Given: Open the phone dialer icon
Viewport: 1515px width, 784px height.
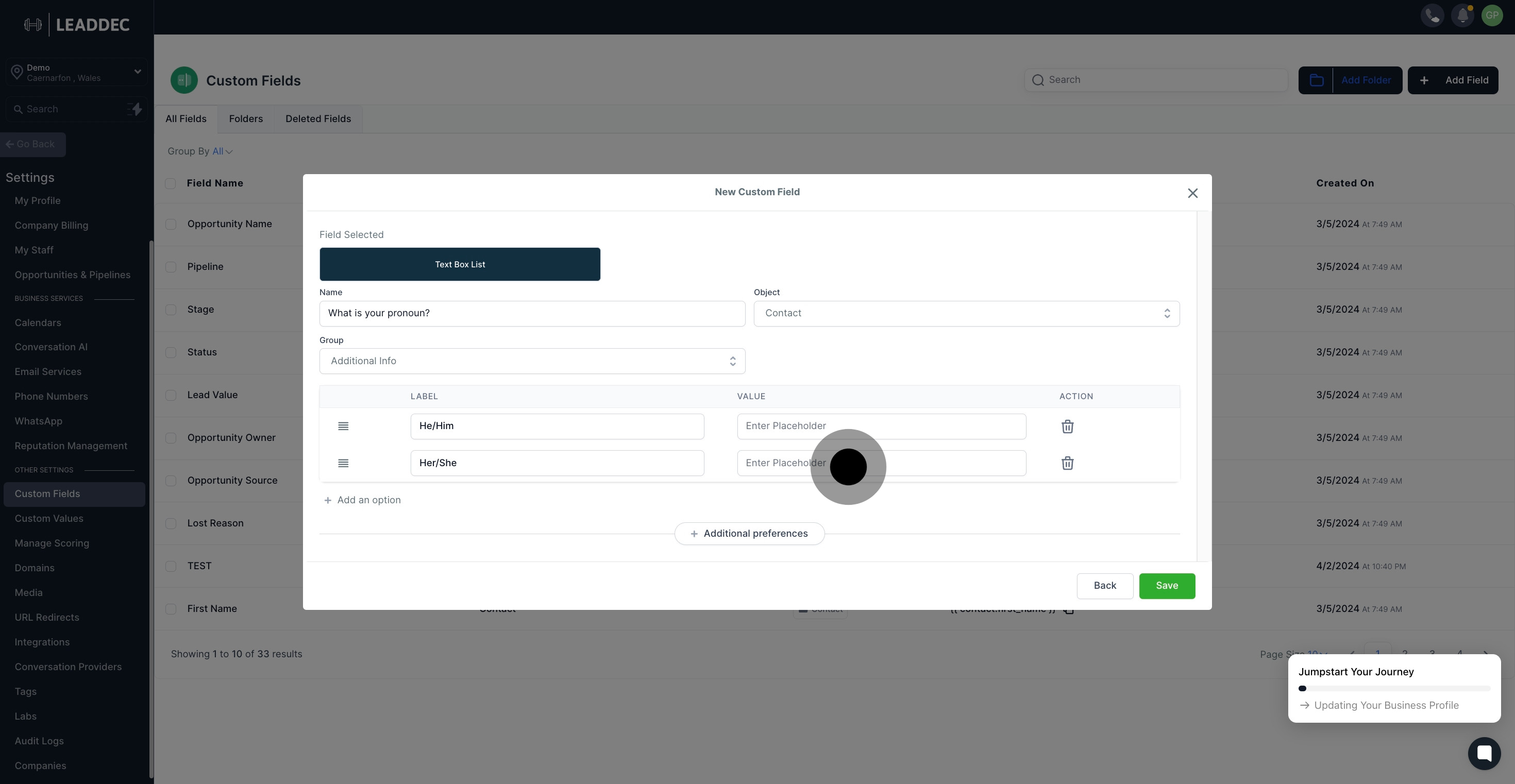Looking at the screenshot, I should click(1432, 15).
